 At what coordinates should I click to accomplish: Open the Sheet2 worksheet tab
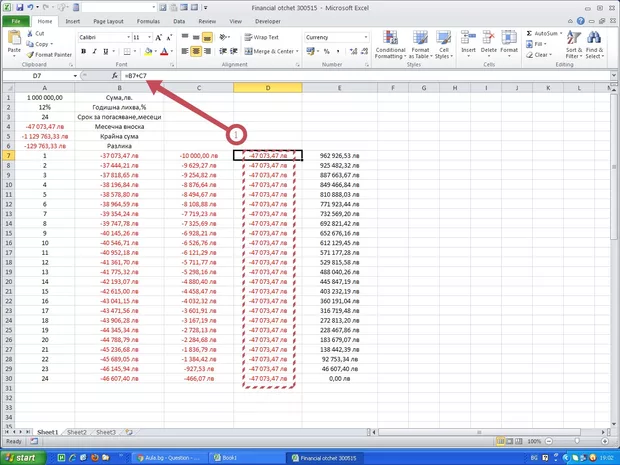[x=76, y=432]
